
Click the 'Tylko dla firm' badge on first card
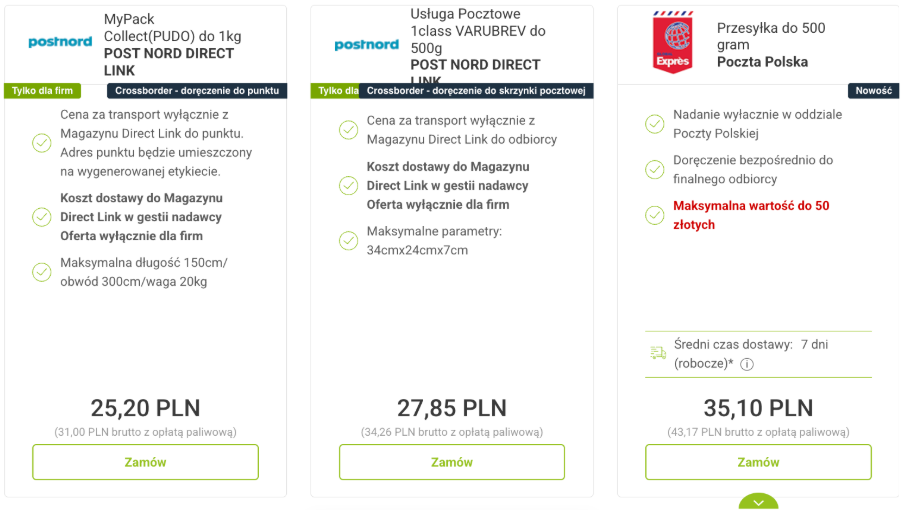[x=42, y=91]
